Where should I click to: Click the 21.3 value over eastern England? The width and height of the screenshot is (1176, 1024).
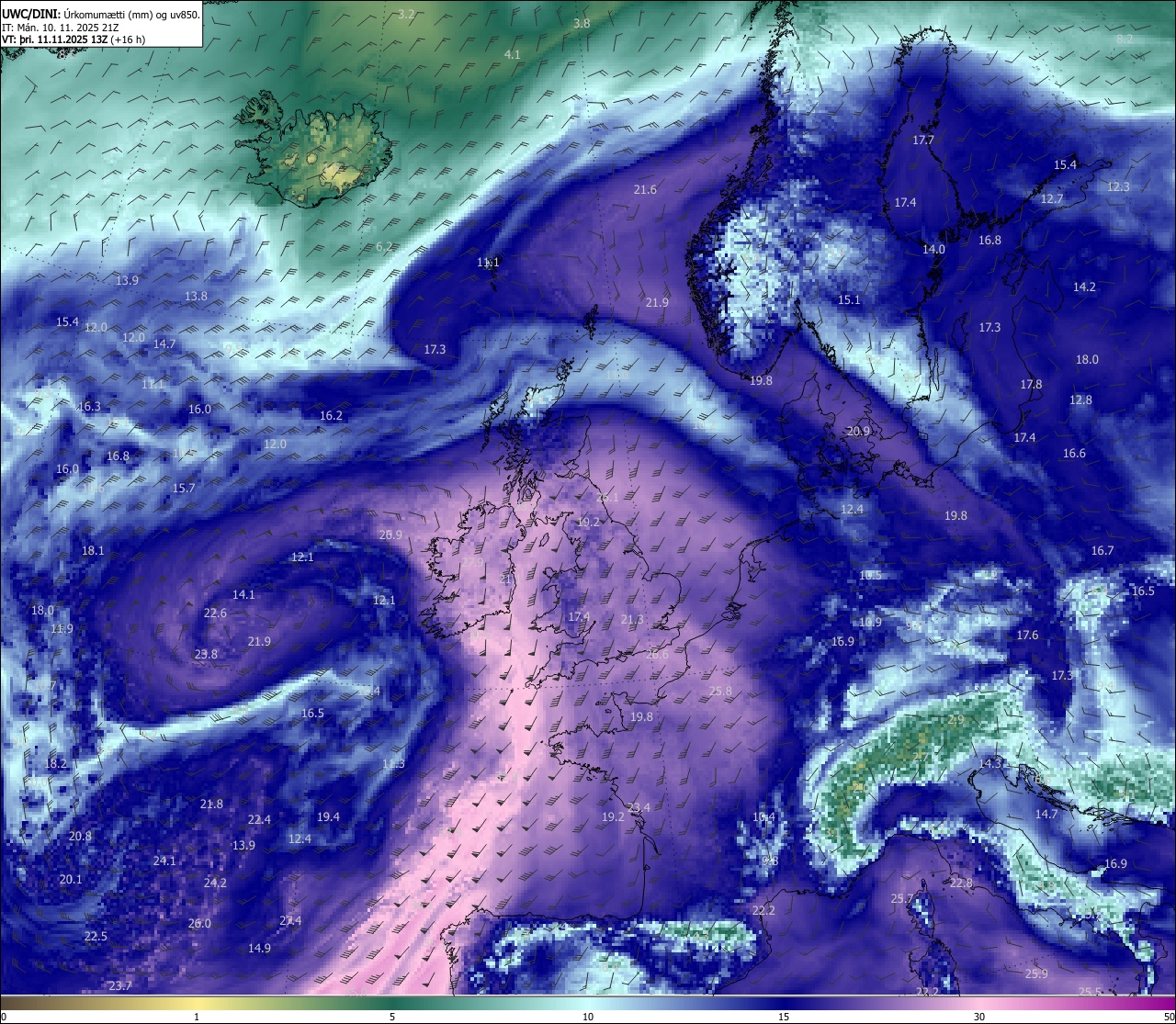pyautogui.click(x=632, y=620)
